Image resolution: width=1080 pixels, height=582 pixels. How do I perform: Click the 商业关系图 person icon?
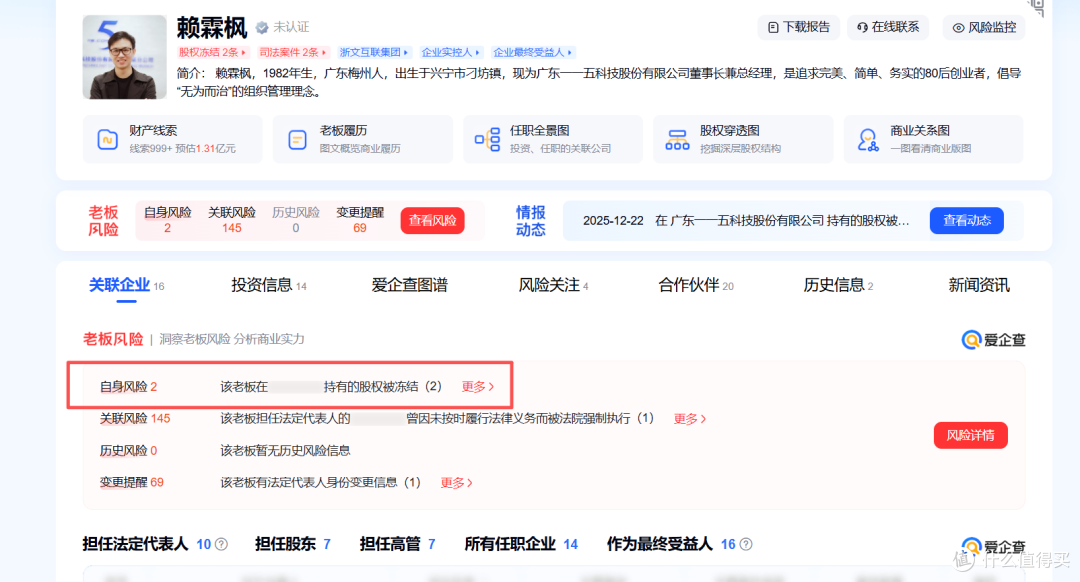pyautogui.click(x=868, y=140)
